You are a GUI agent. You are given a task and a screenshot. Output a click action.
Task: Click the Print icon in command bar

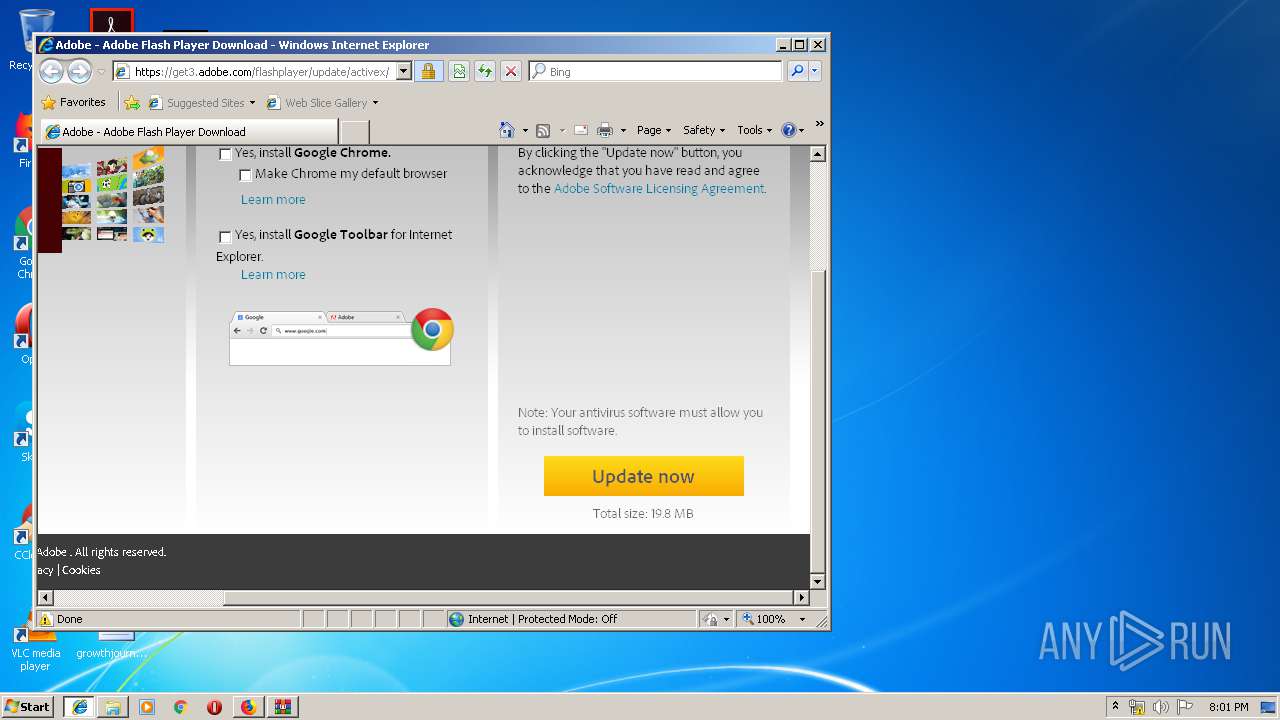(605, 130)
